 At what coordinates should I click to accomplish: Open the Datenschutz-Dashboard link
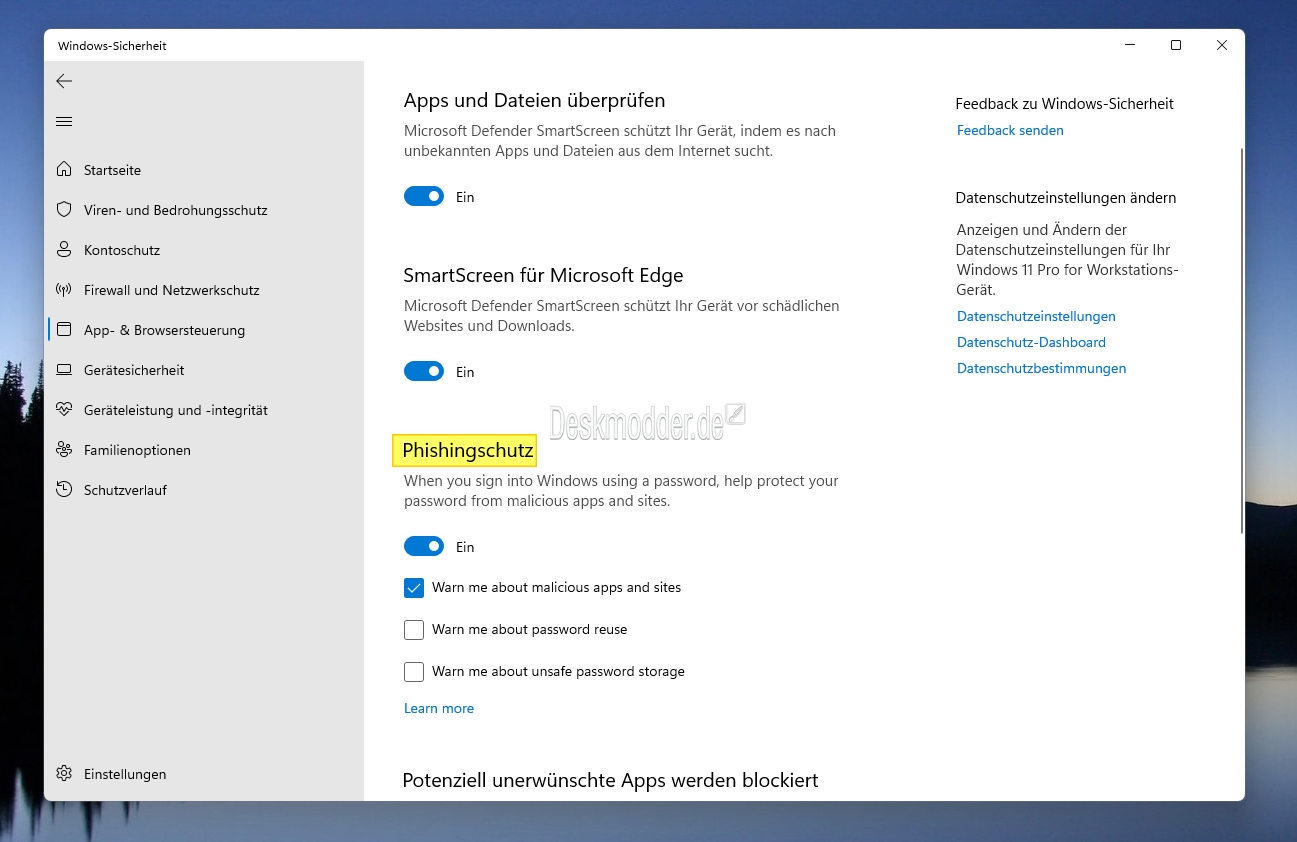point(1031,342)
